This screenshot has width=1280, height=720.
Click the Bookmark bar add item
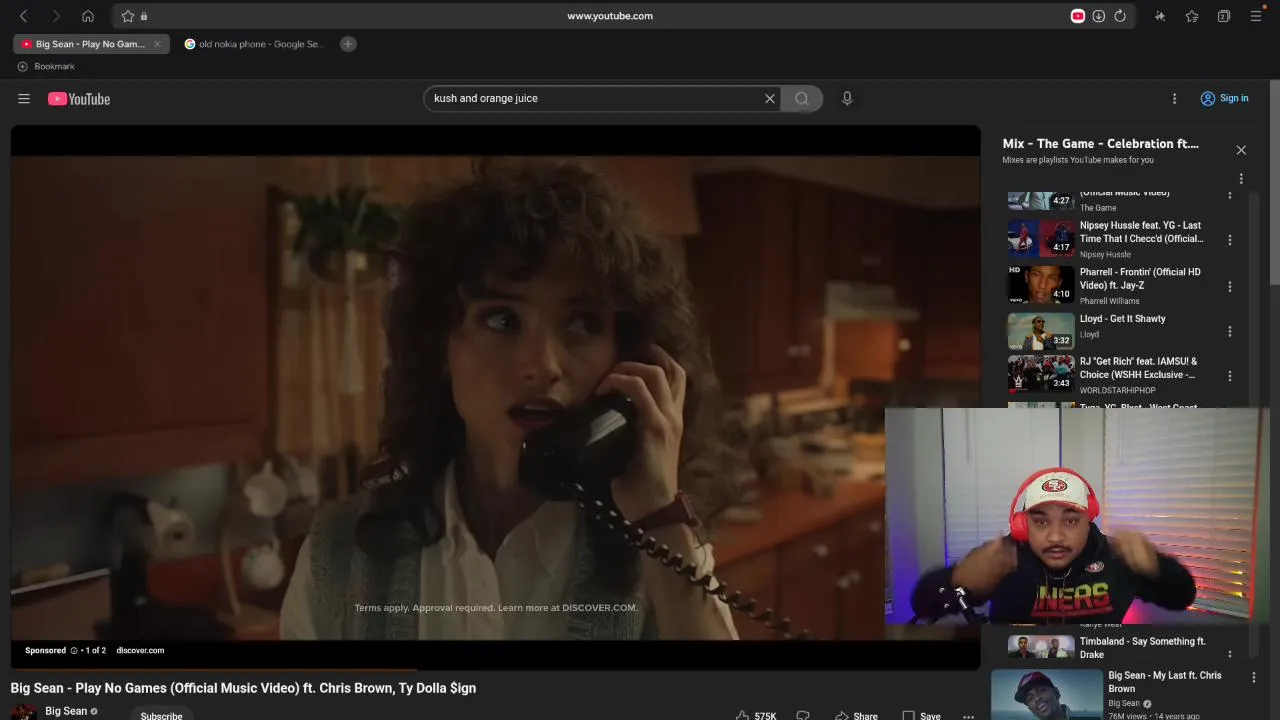coord(46,66)
